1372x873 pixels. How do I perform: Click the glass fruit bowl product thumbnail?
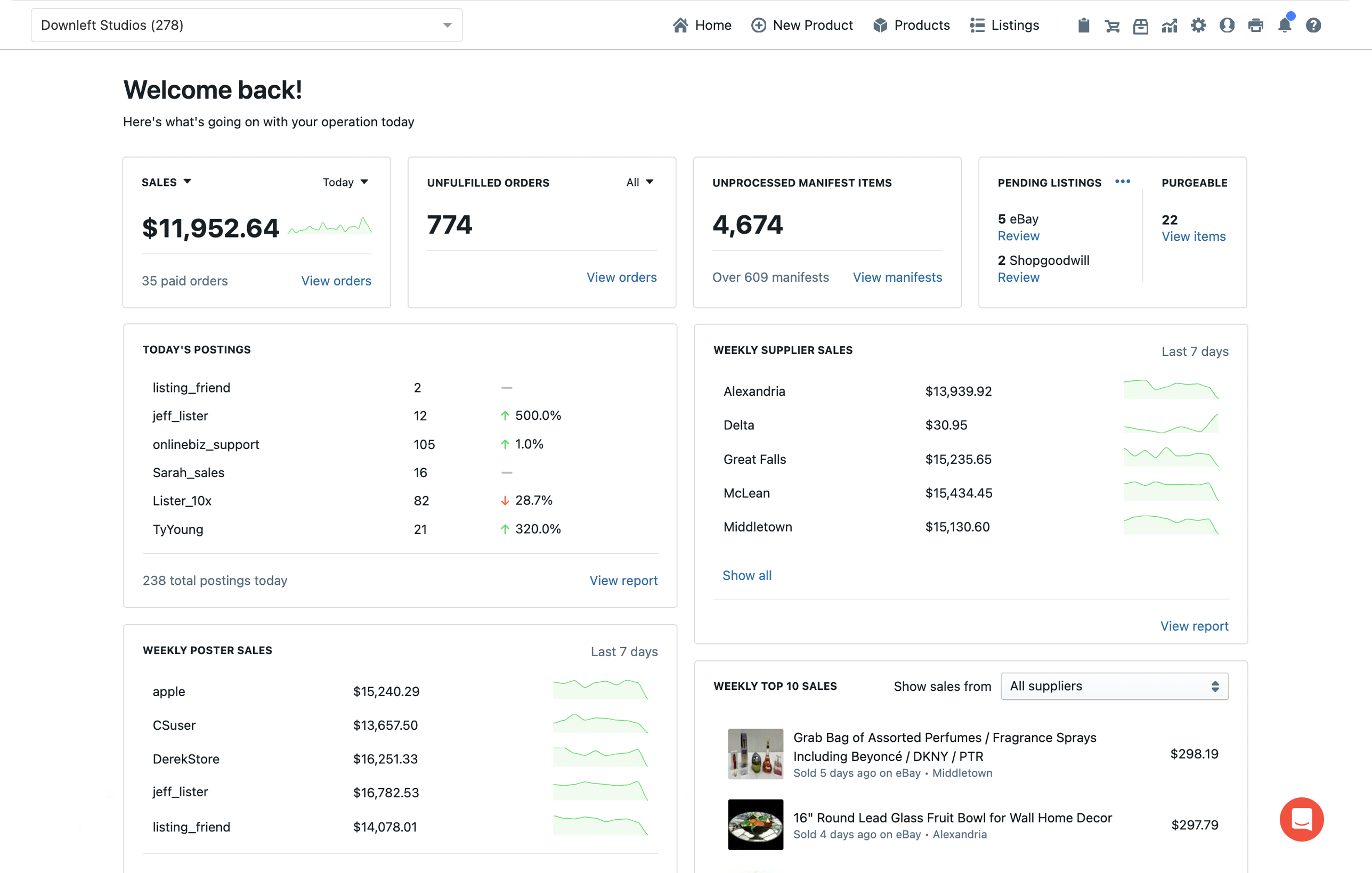click(x=756, y=824)
